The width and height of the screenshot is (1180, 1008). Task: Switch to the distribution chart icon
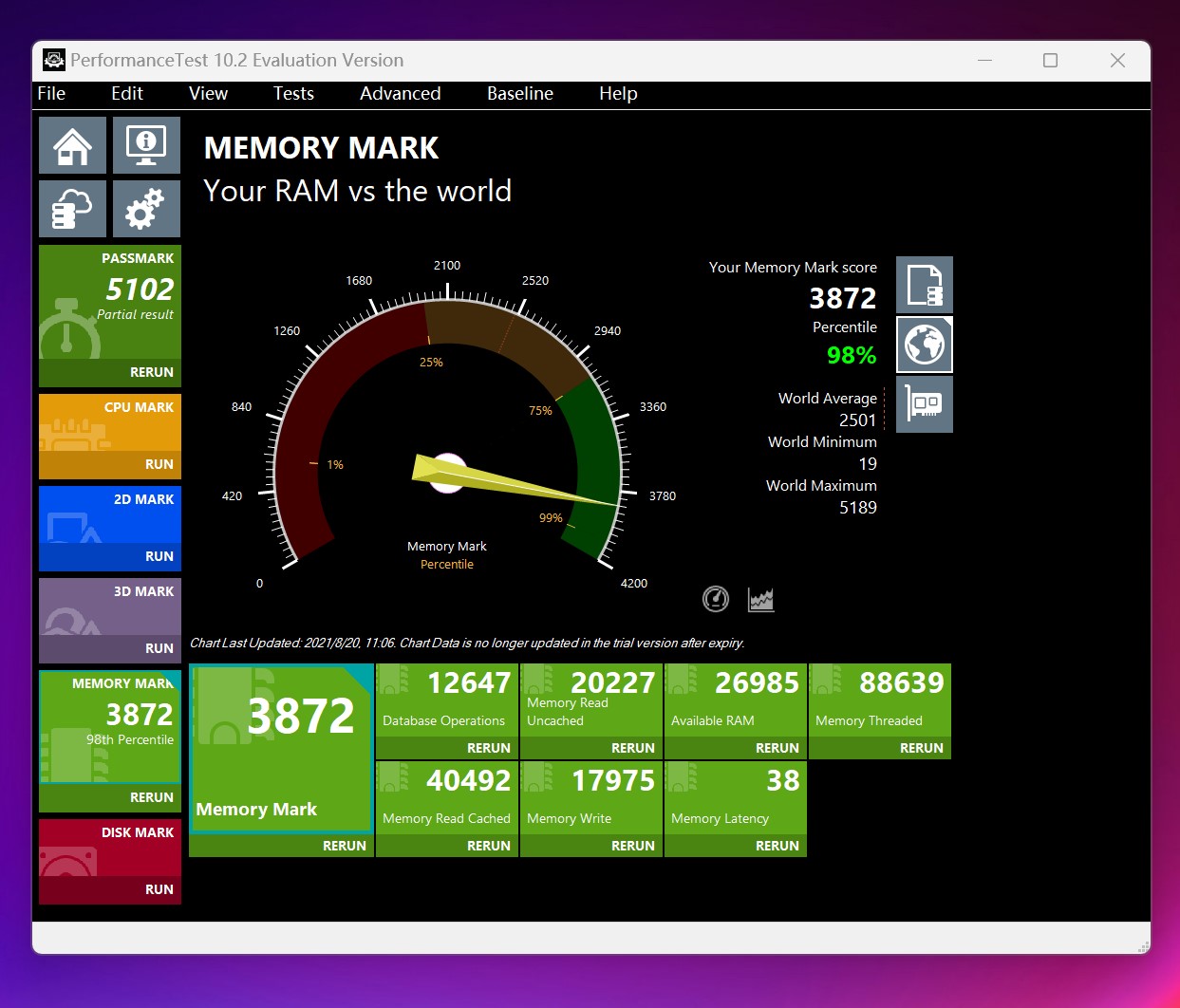[x=760, y=599]
